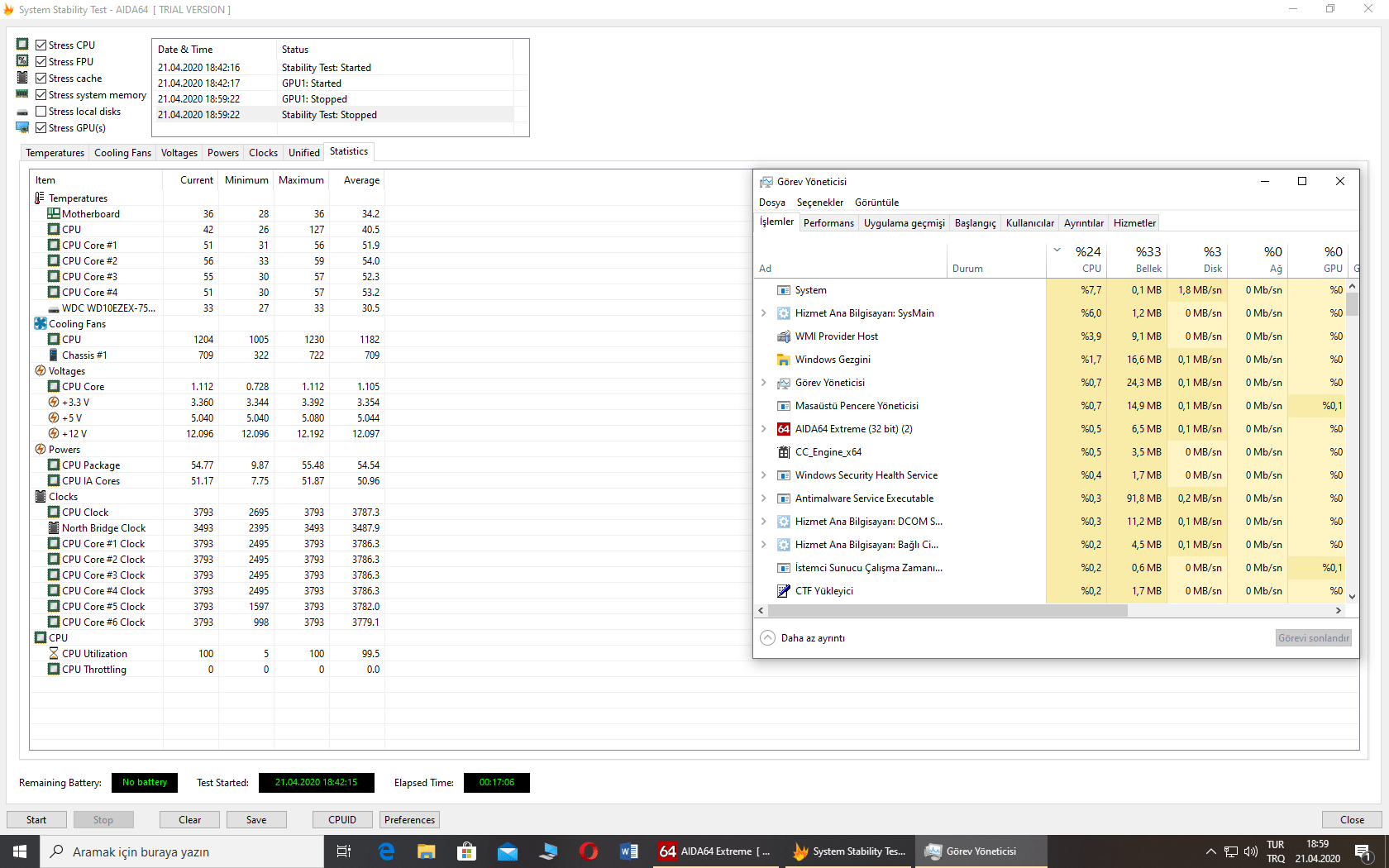Open the Opera browser from the taskbar

(x=589, y=851)
